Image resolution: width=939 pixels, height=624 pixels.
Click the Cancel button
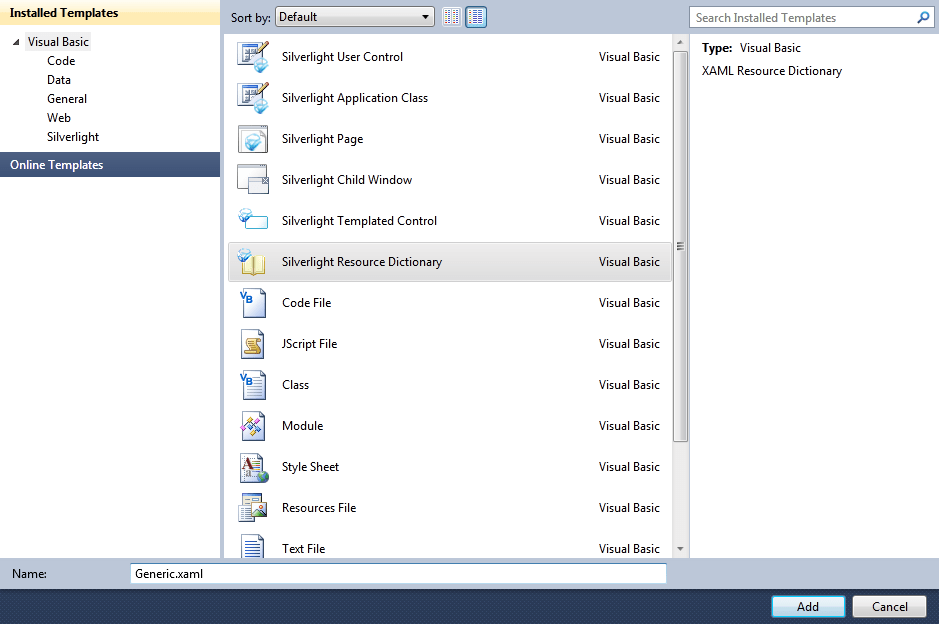889,606
